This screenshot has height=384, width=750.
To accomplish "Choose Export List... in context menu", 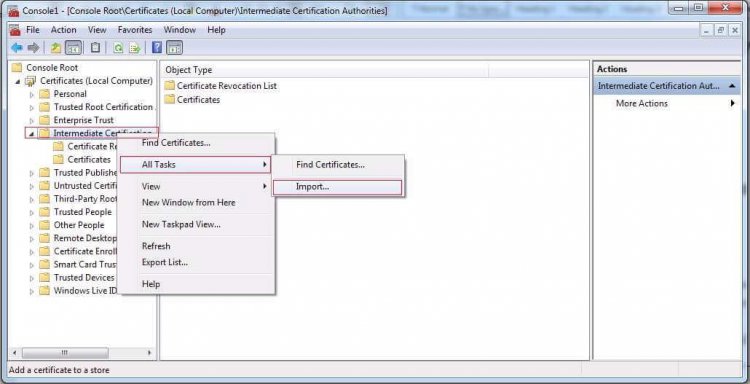I will (x=197, y=262).
